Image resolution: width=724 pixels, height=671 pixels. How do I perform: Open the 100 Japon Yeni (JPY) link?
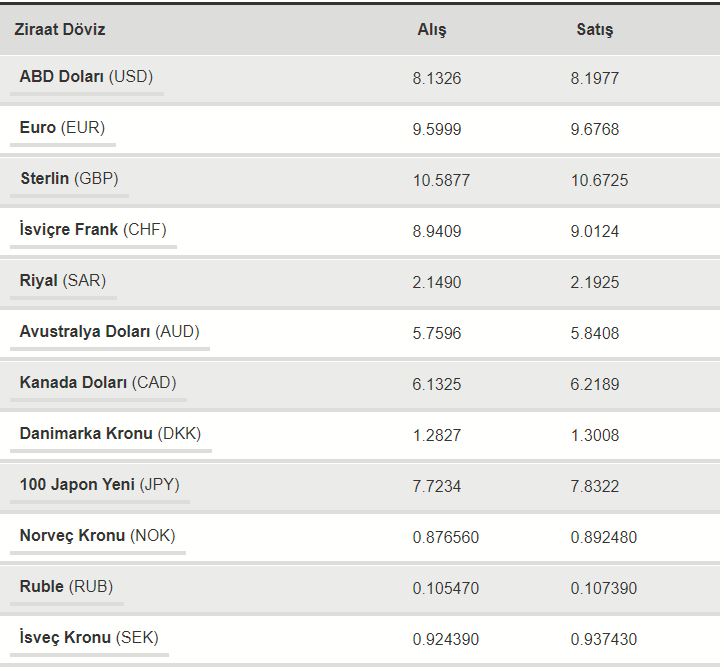99,485
